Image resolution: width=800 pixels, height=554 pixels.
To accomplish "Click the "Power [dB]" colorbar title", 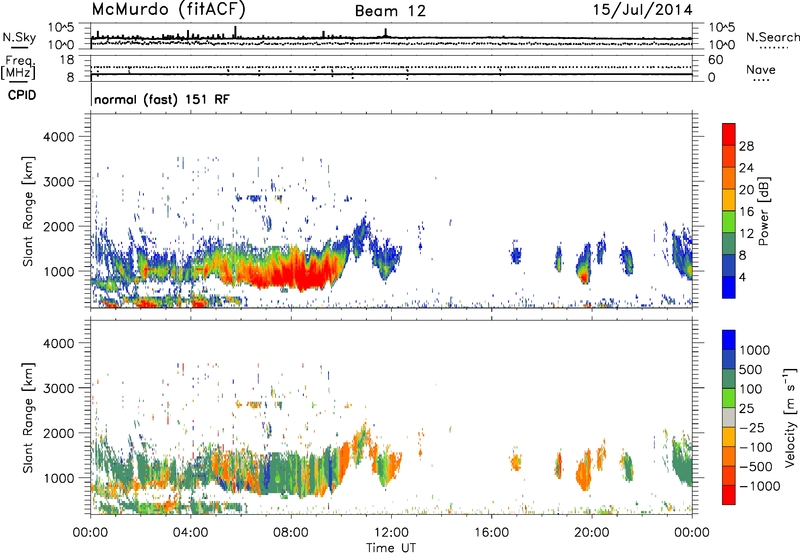I will (x=763, y=211).
